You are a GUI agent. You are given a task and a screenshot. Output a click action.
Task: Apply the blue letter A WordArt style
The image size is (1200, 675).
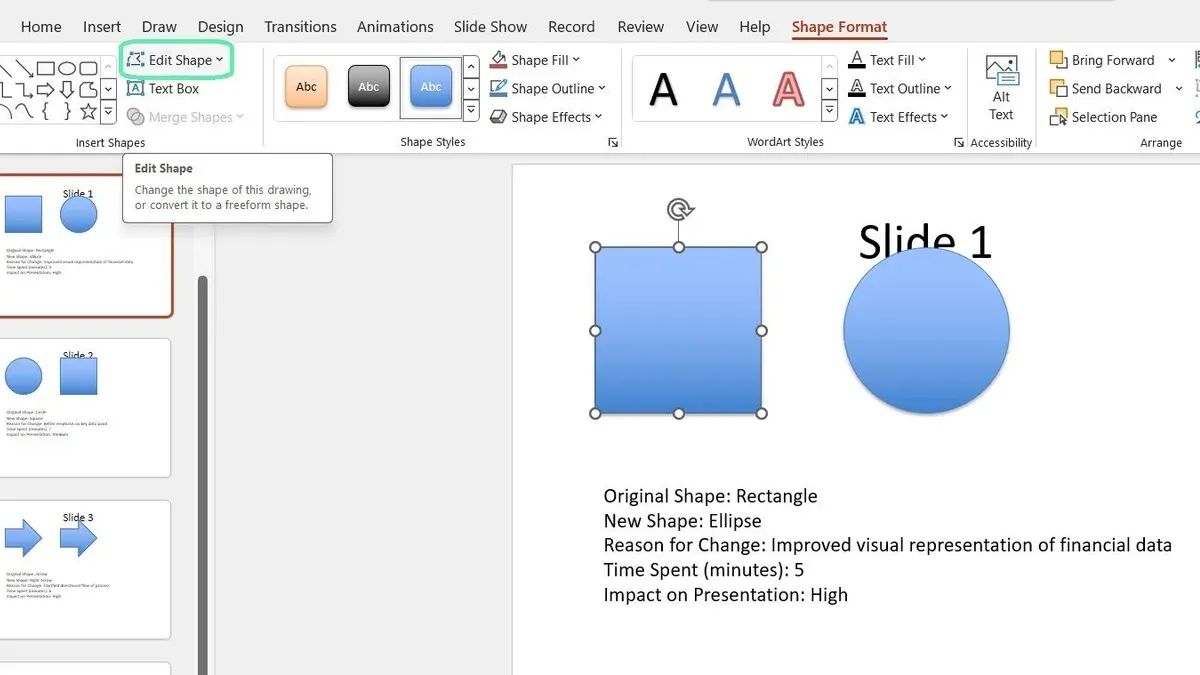726,89
